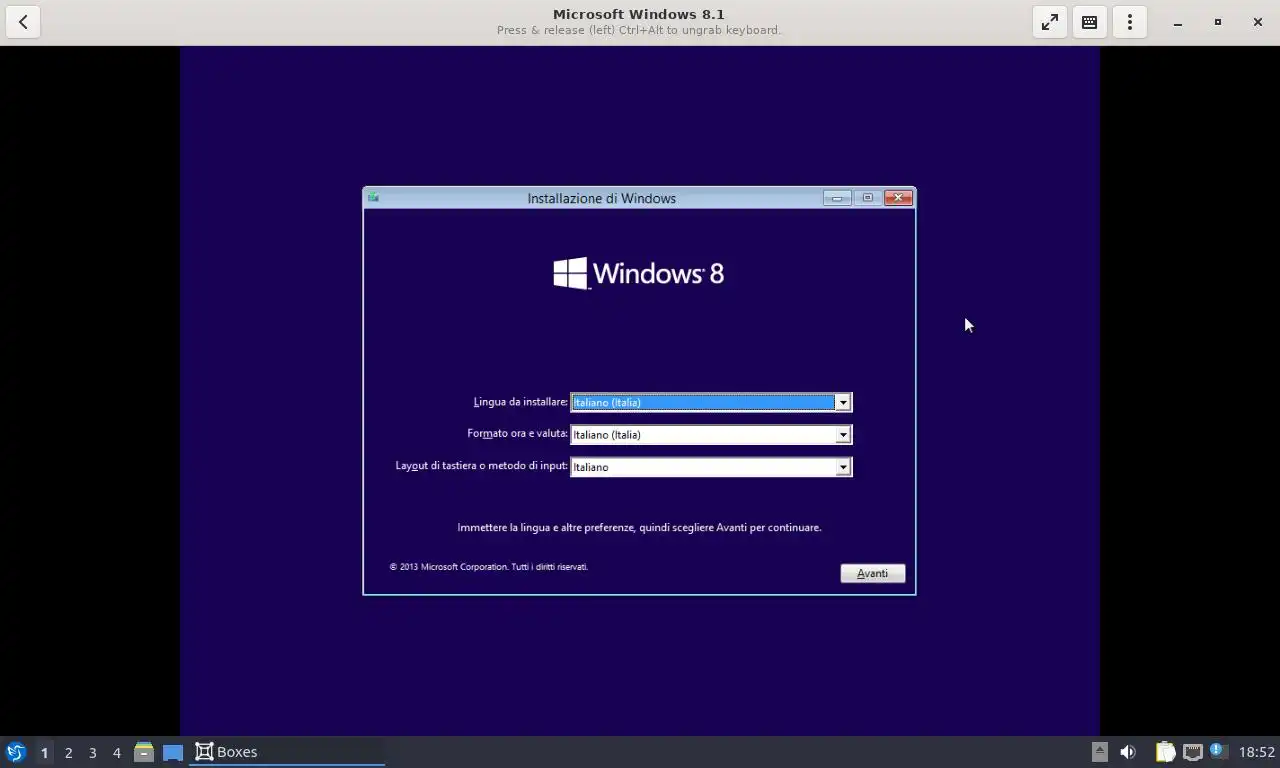The width and height of the screenshot is (1280, 768).
Task: Launch the file manager from the taskbar
Action: point(144,752)
